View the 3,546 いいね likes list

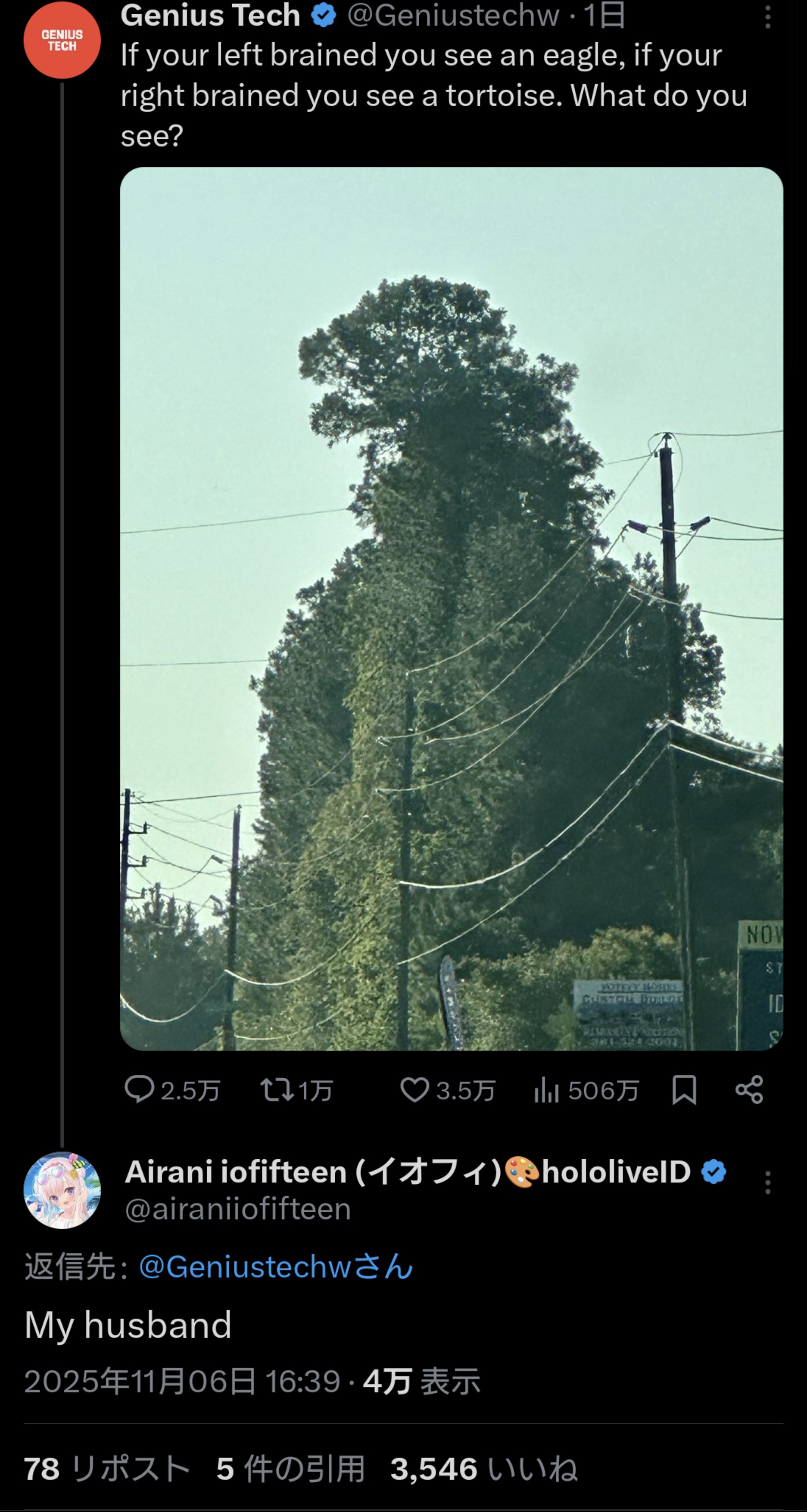(484, 1468)
